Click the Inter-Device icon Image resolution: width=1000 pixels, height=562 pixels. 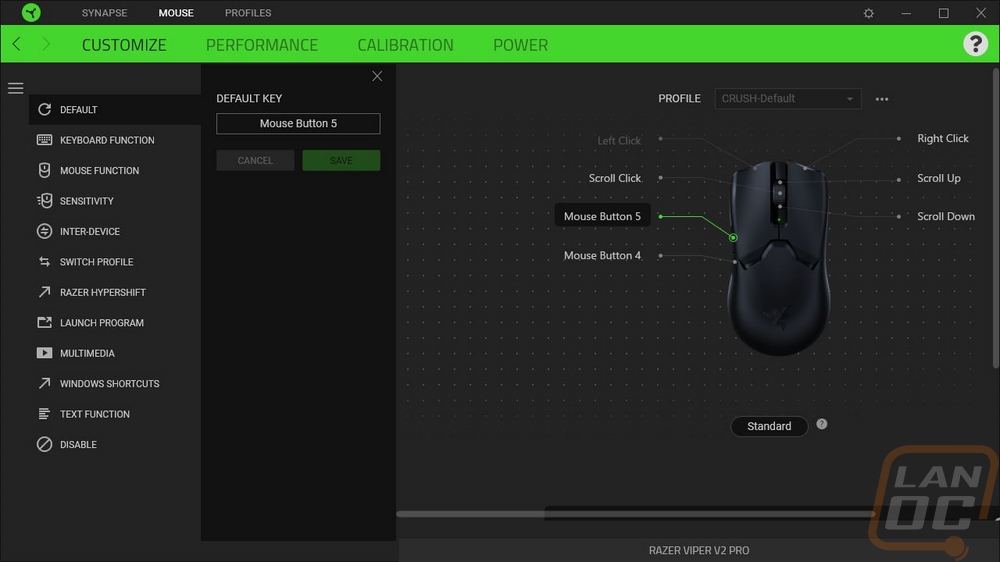44,231
